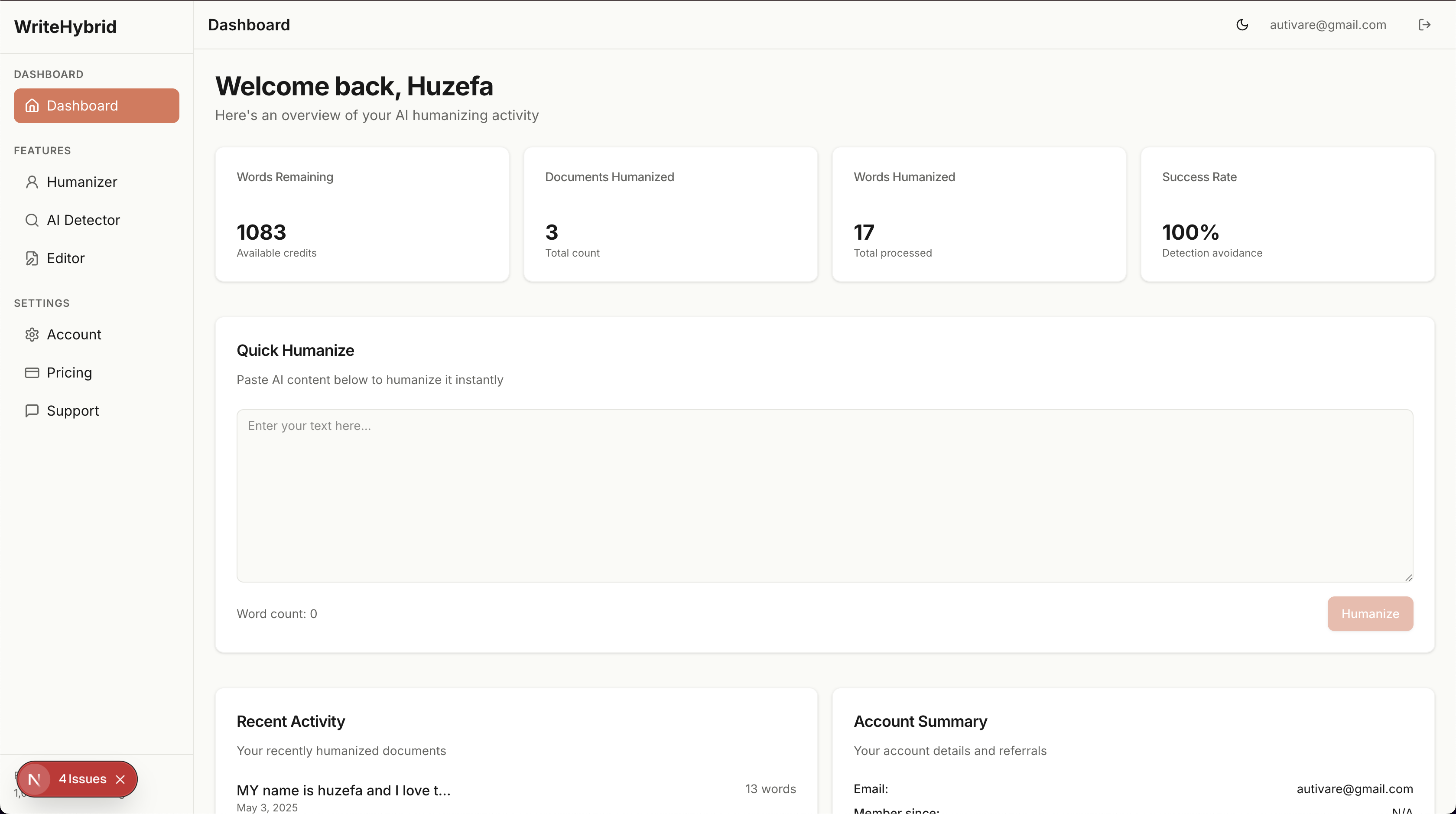
Task: Toggle dark mode with moon icon
Action: tap(1242, 25)
